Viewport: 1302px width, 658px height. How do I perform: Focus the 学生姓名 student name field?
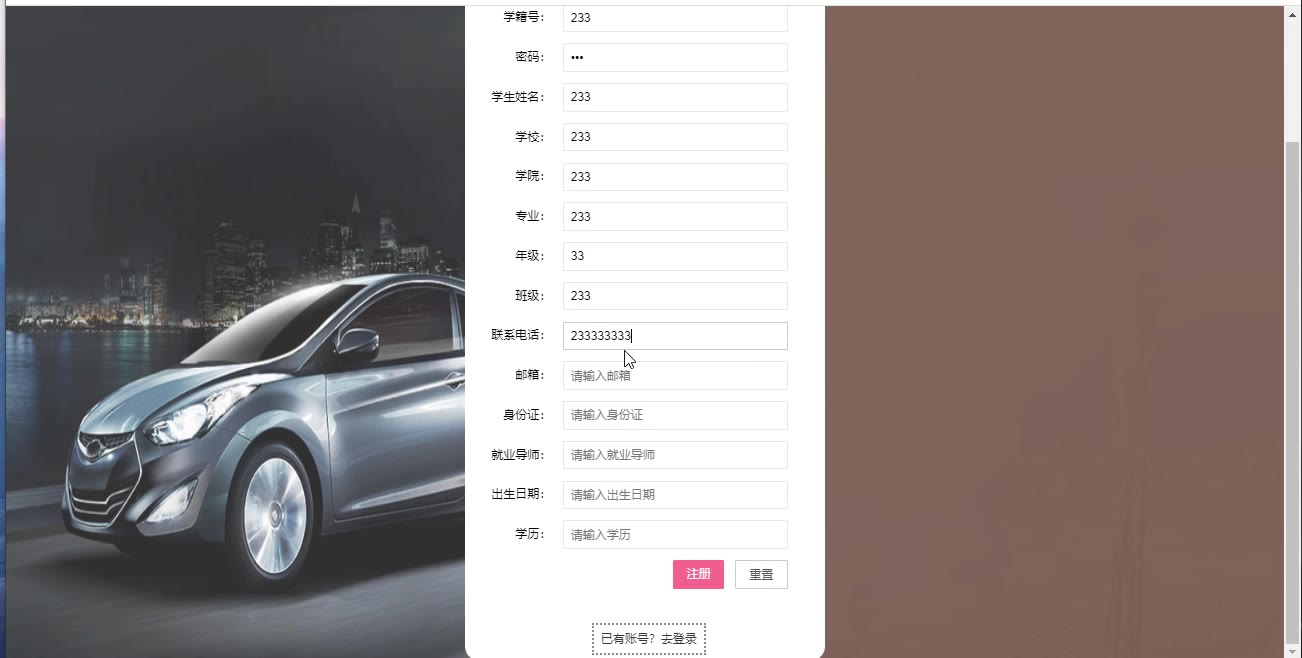[675, 97]
